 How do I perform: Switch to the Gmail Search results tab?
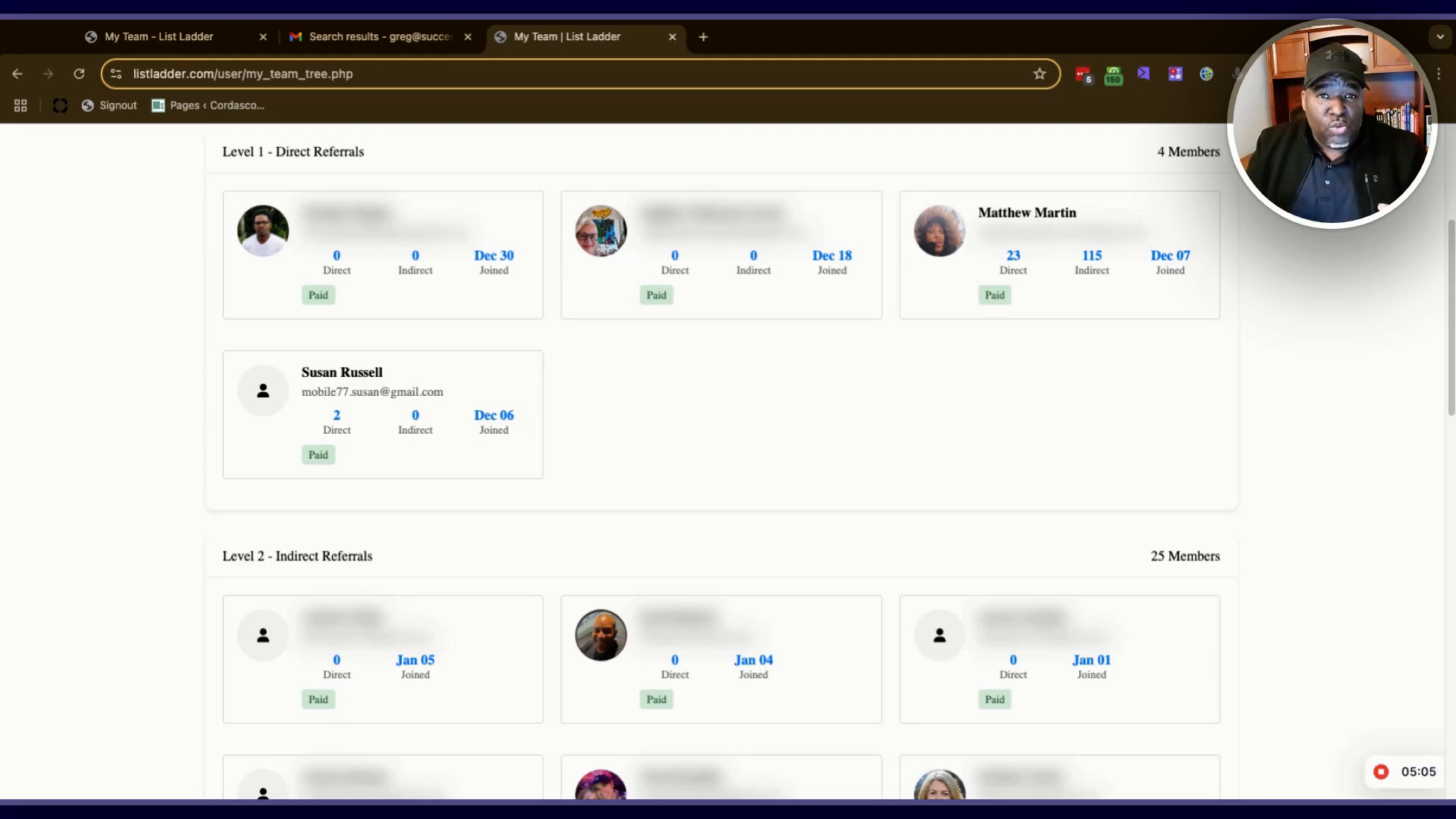(379, 36)
